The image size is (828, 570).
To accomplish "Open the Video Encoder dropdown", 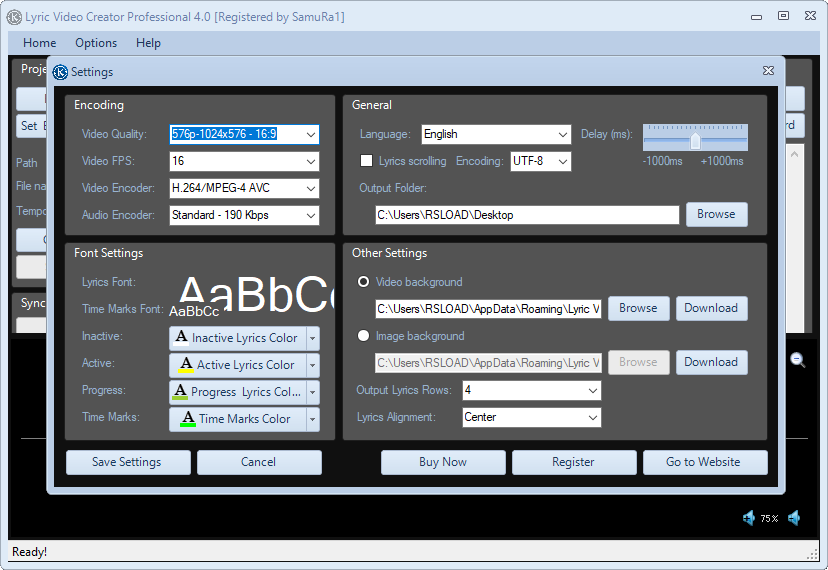I will click(x=244, y=188).
